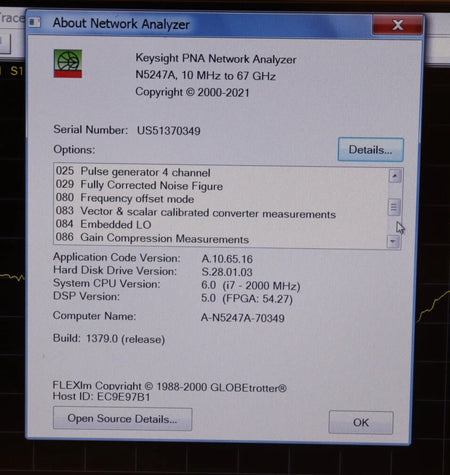Select option 025 Pulse generator 4 channel
The height and width of the screenshot is (475, 450).
pyautogui.click(x=133, y=172)
